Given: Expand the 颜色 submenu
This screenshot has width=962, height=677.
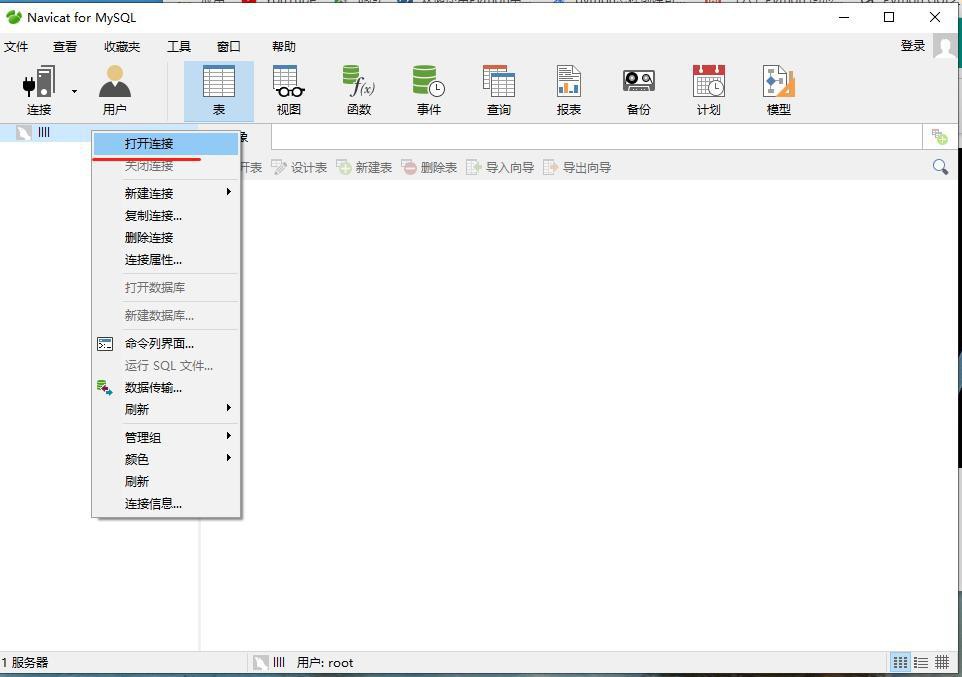Looking at the screenshot, I should 166,459.
